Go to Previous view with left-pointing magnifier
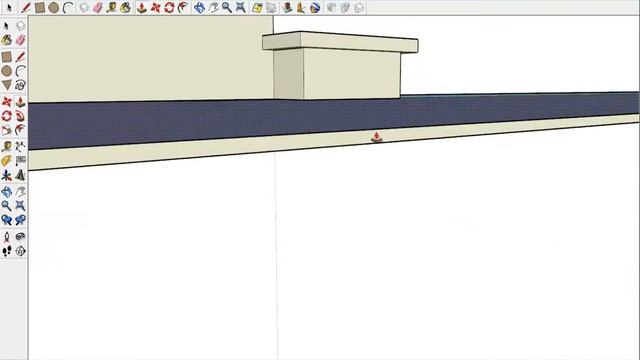Viewport: 640px width, 360px height. (x=6, y=220)
